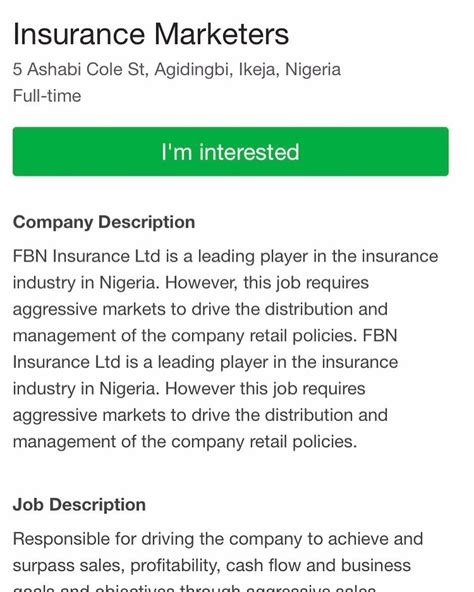Tap the green I'm interested button
This screenshot has width=474, height=592.
click(230, 151)
